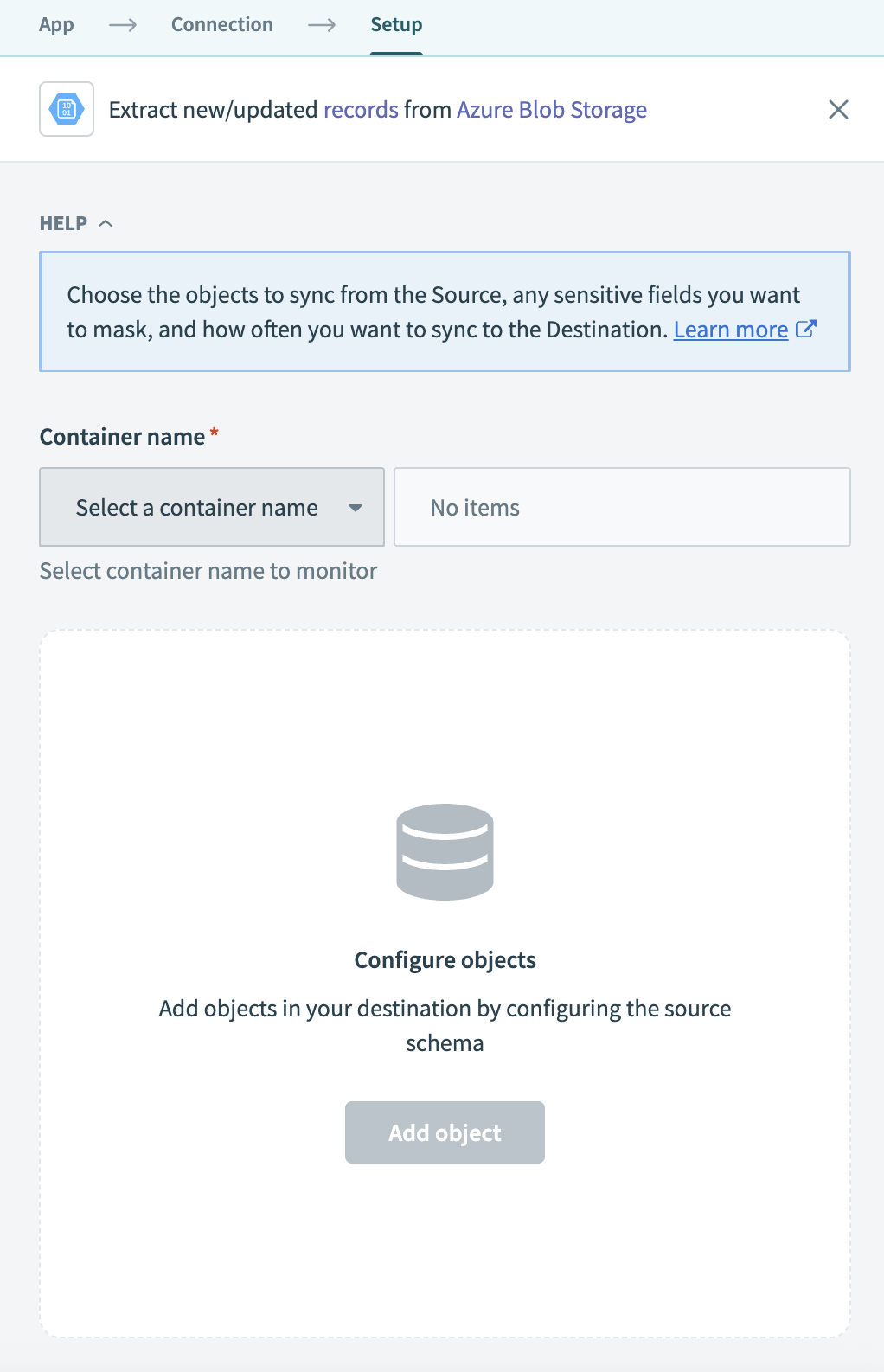Open the Learn more link
The width and height of the screenshot is (884, 1372).
click(729, 329)
